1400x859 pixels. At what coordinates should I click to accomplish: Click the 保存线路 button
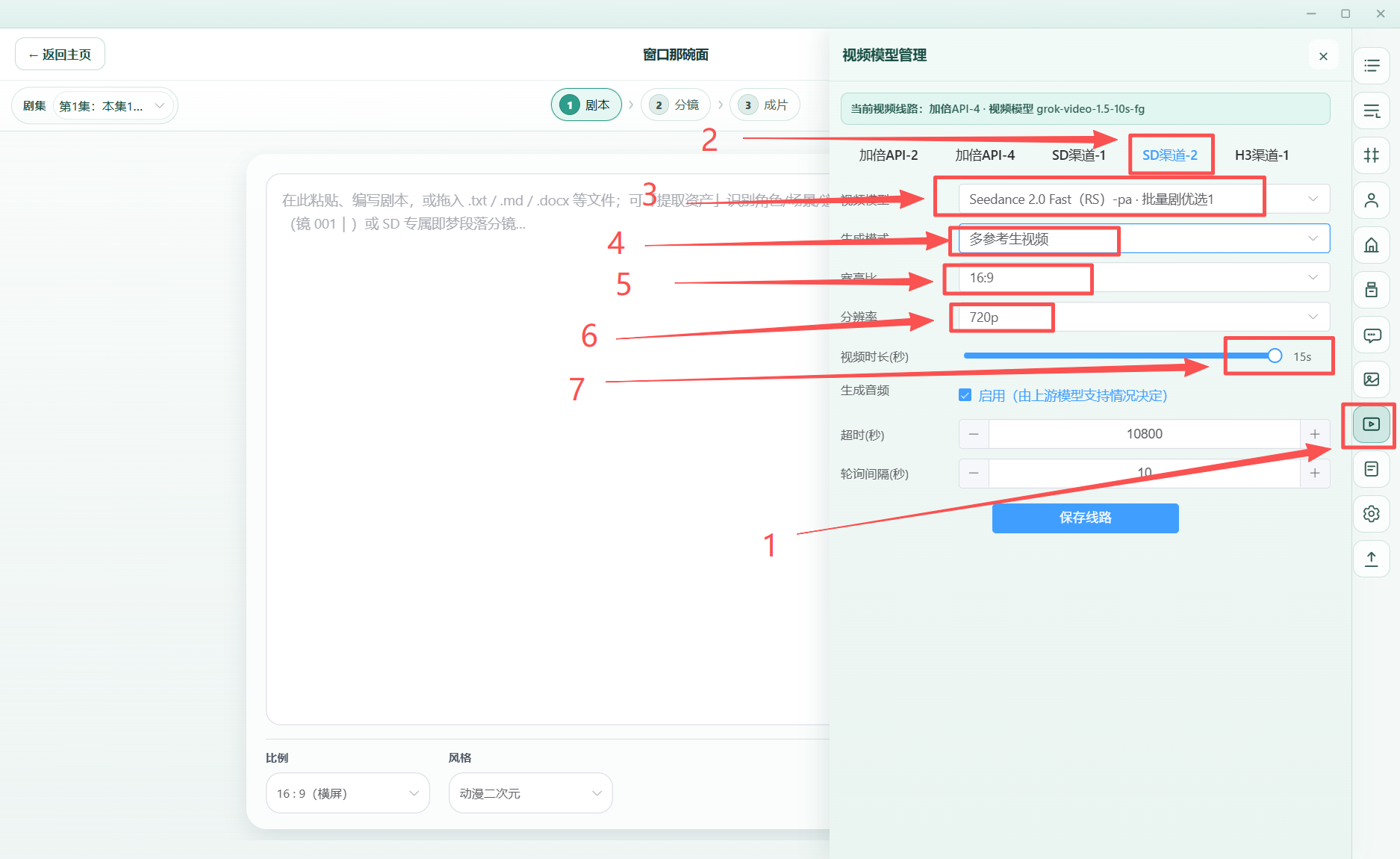point(1086,518)
